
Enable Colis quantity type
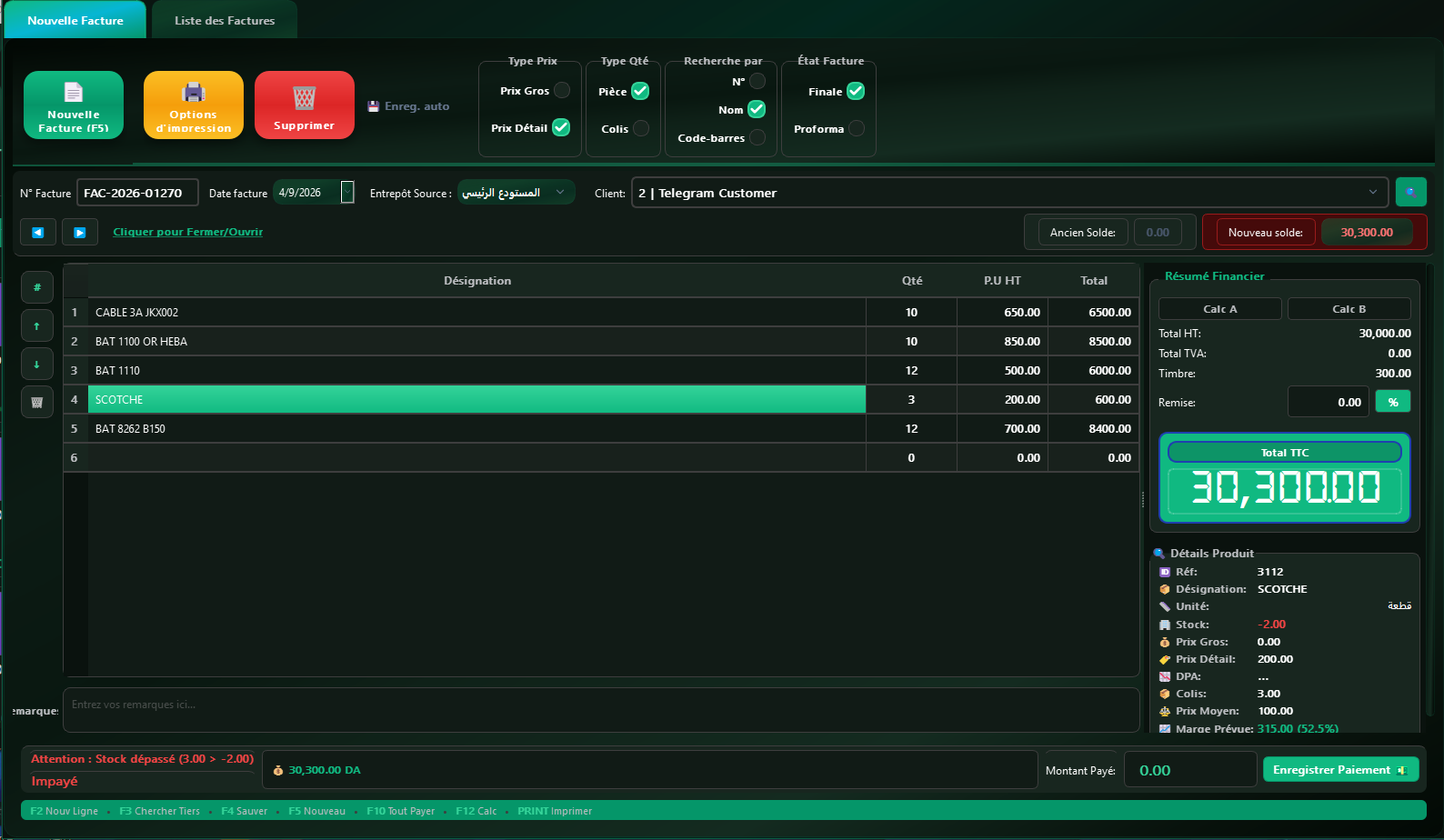(x=641, y=128)
